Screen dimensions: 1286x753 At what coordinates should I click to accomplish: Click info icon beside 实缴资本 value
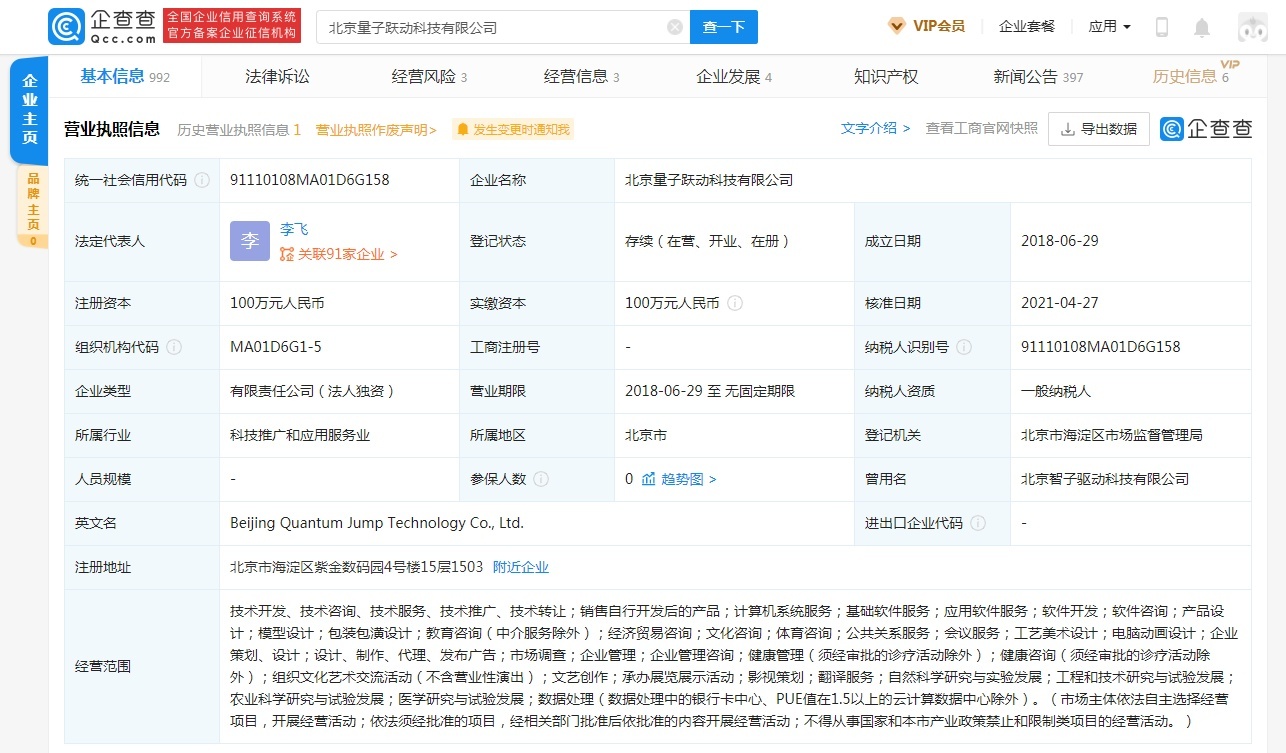(735, 303)
